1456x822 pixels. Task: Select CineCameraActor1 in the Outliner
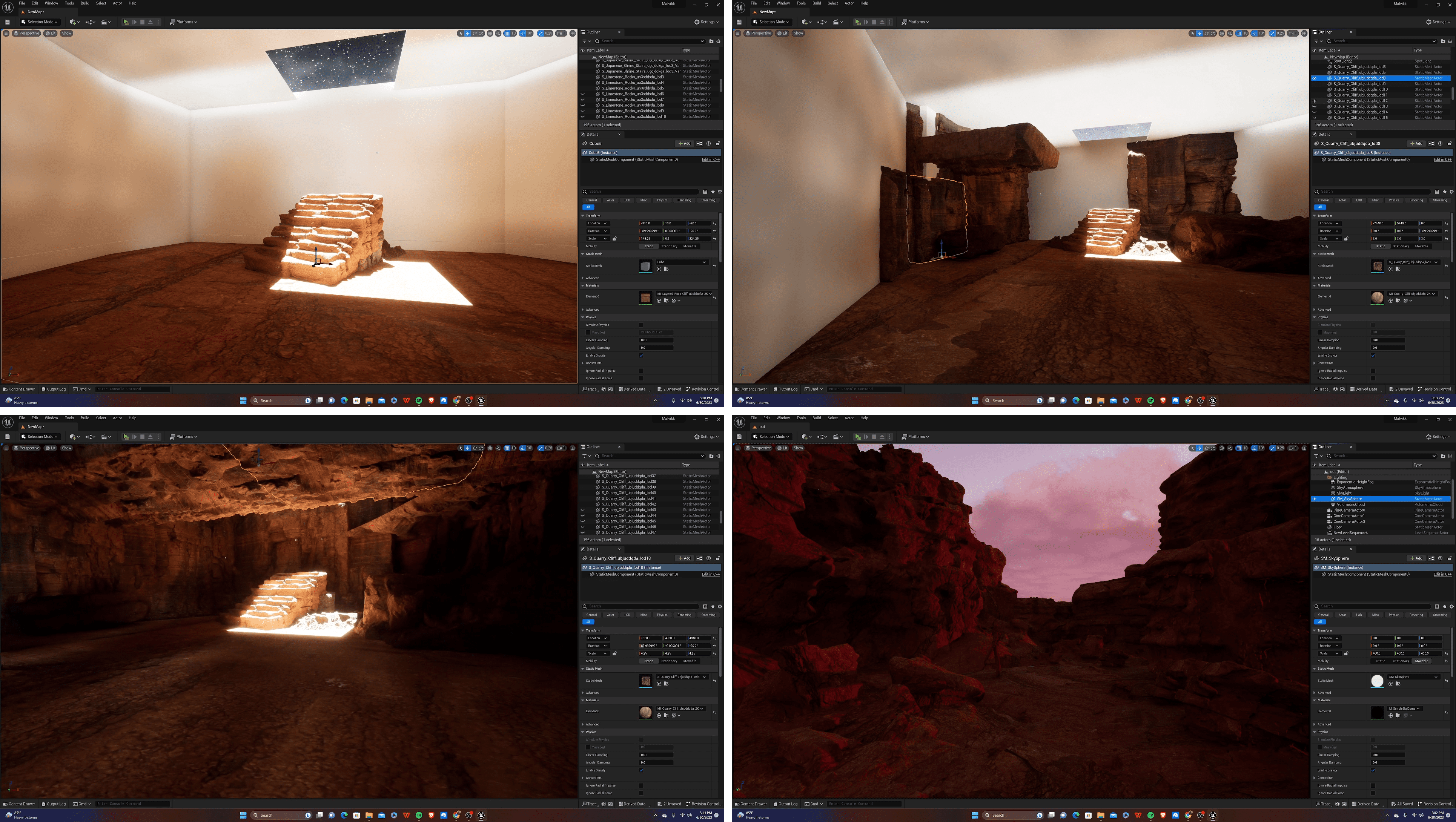pos(1348,516)
